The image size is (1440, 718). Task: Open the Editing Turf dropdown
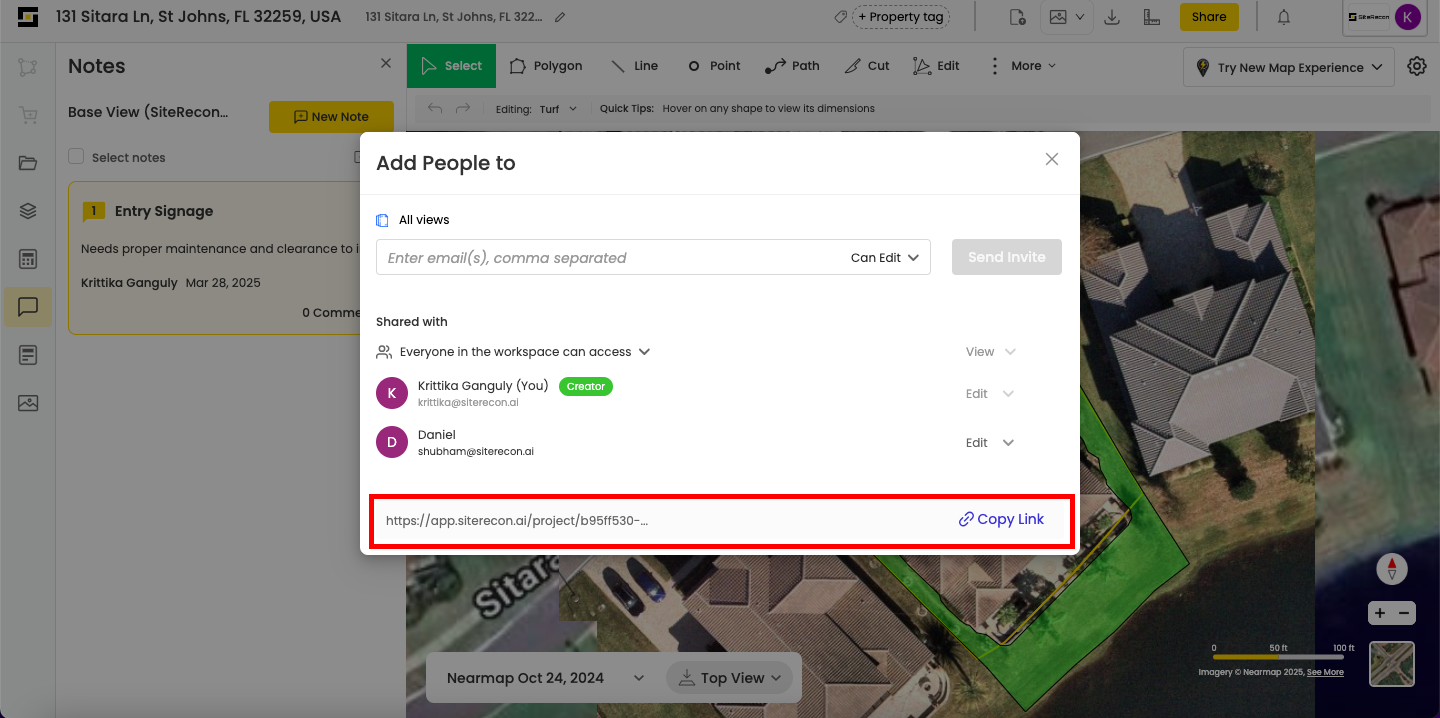(558, 109)
